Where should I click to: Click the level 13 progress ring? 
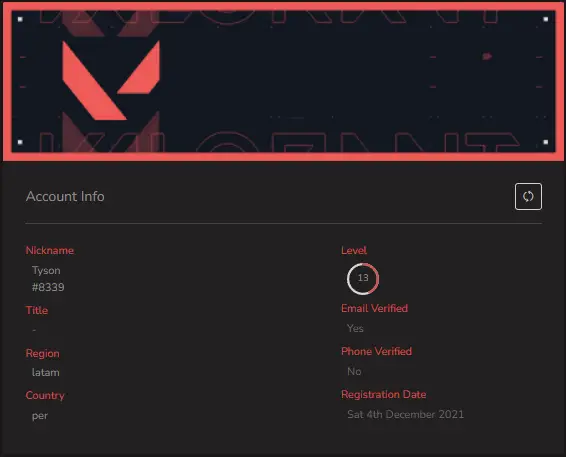(x=363, y=278)
